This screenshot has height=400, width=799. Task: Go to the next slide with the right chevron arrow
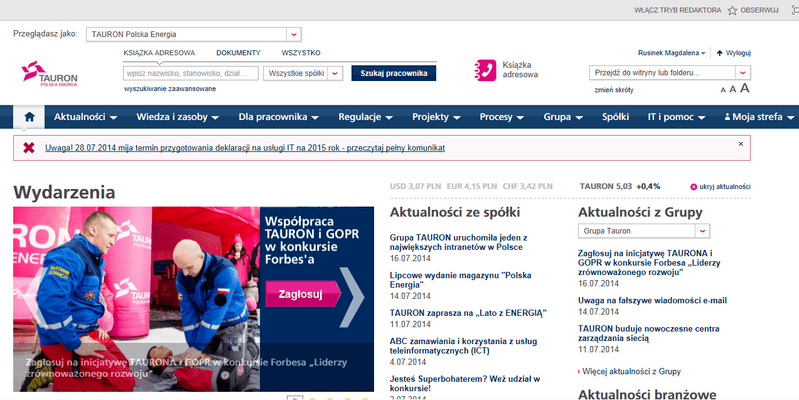[351, 297]
